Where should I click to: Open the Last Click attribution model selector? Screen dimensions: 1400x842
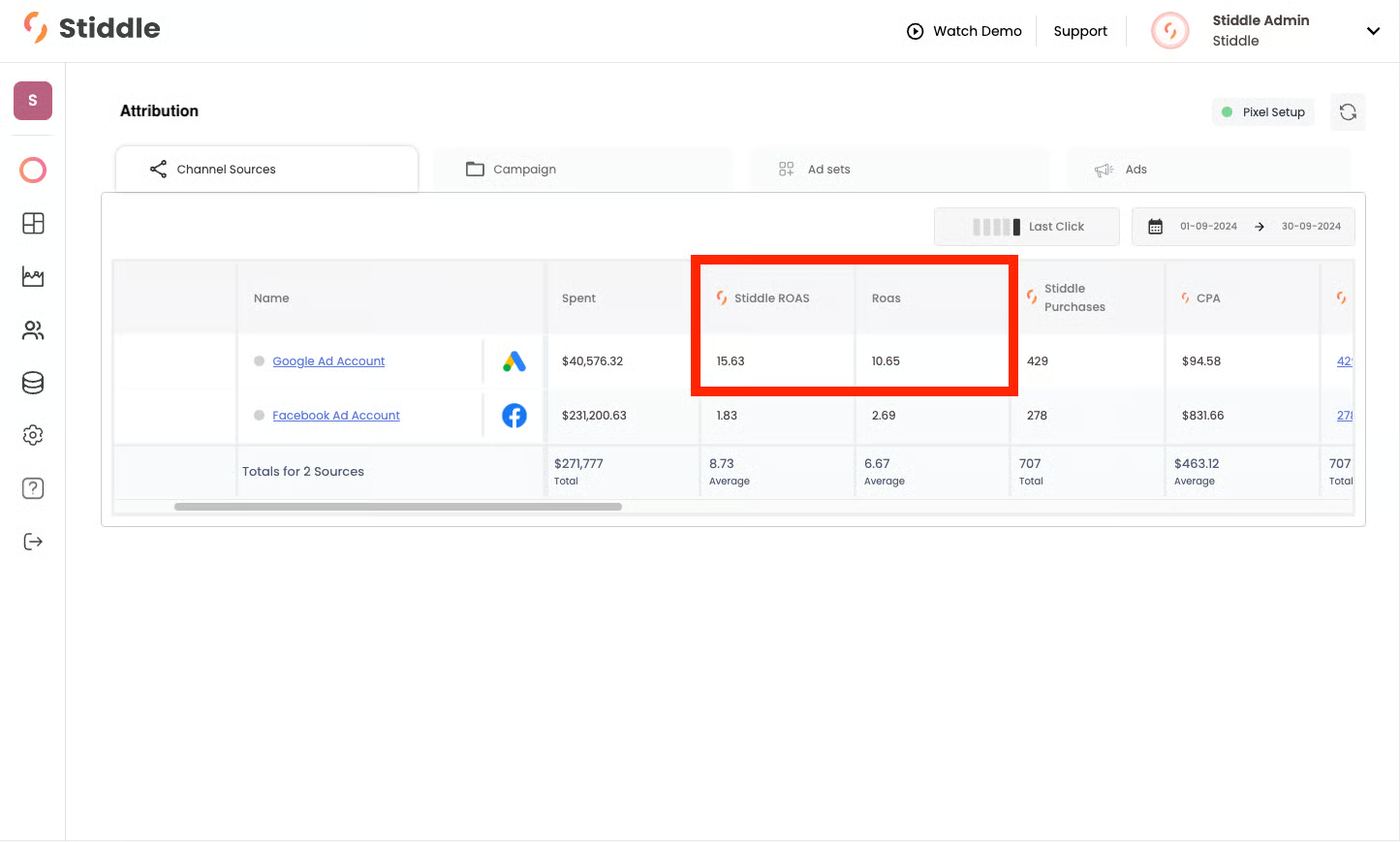[x=1027, y=227]
